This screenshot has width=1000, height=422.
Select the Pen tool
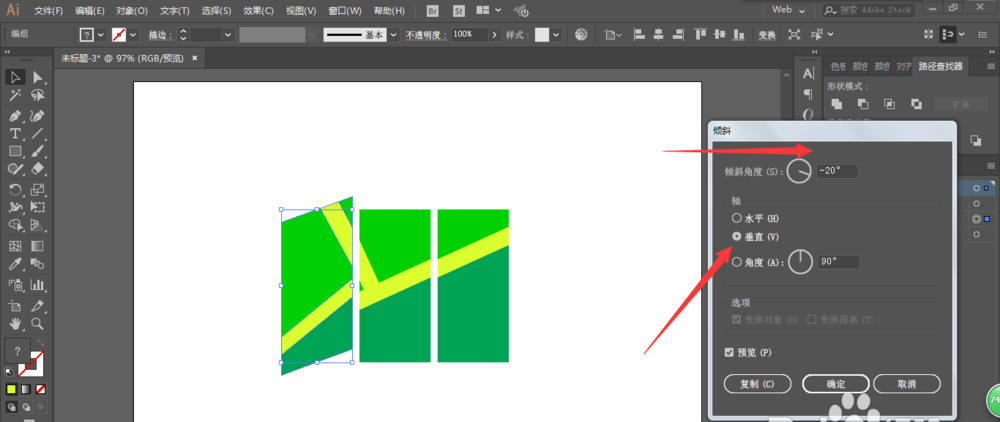pyautogui.click(x=15, y=116)
